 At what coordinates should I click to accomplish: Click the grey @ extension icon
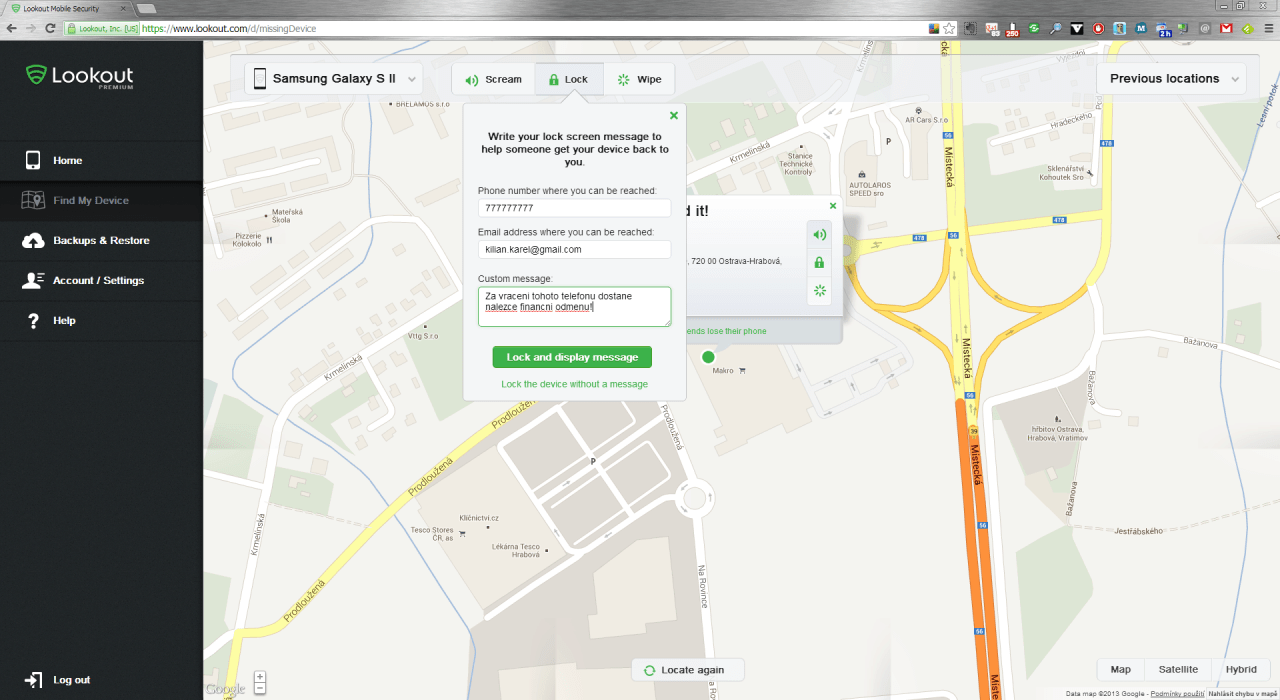pyautogui.click(x=1205, y=29)
